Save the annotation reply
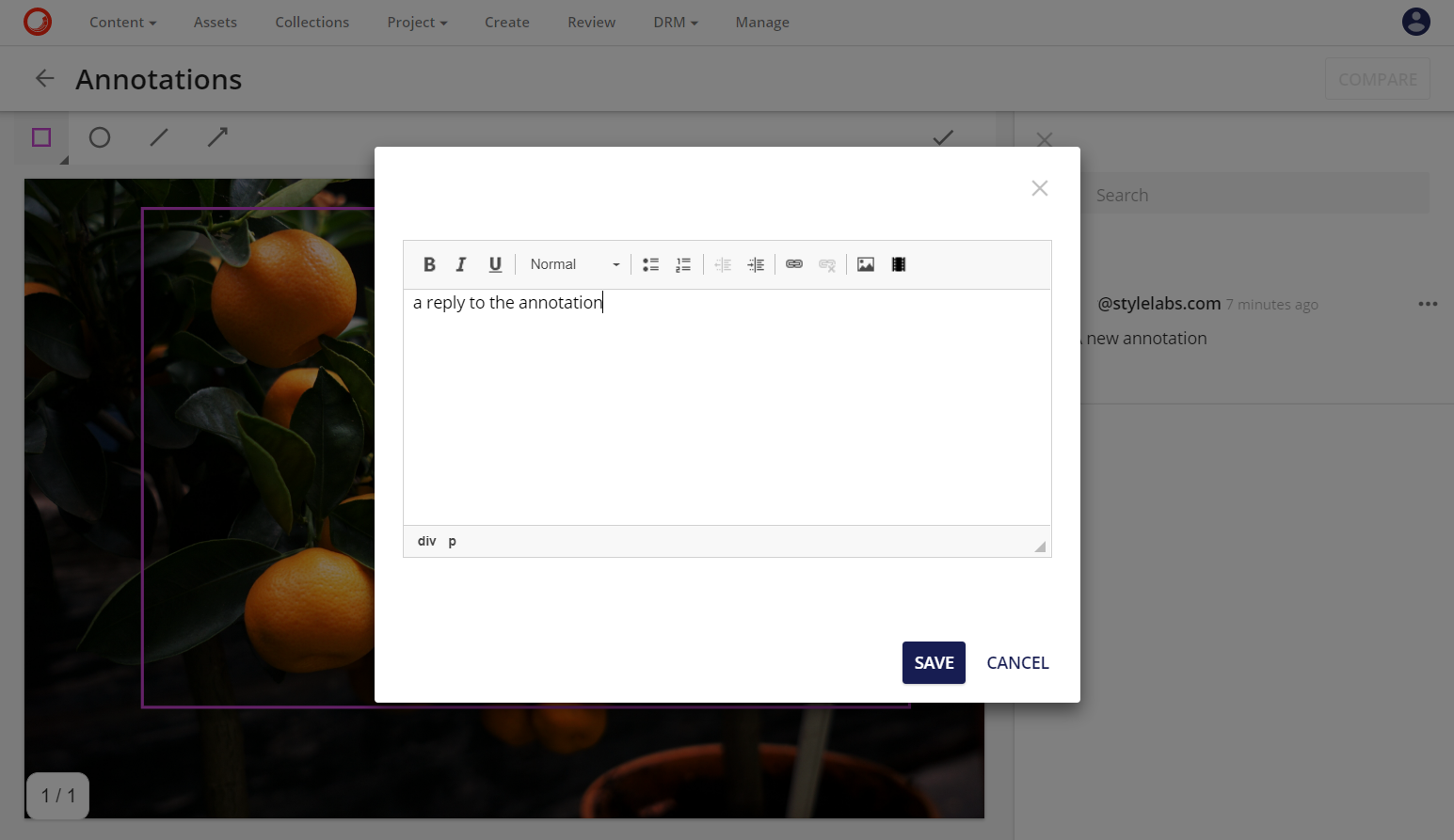Screen dimensions: 1454x840 point(933,662)
